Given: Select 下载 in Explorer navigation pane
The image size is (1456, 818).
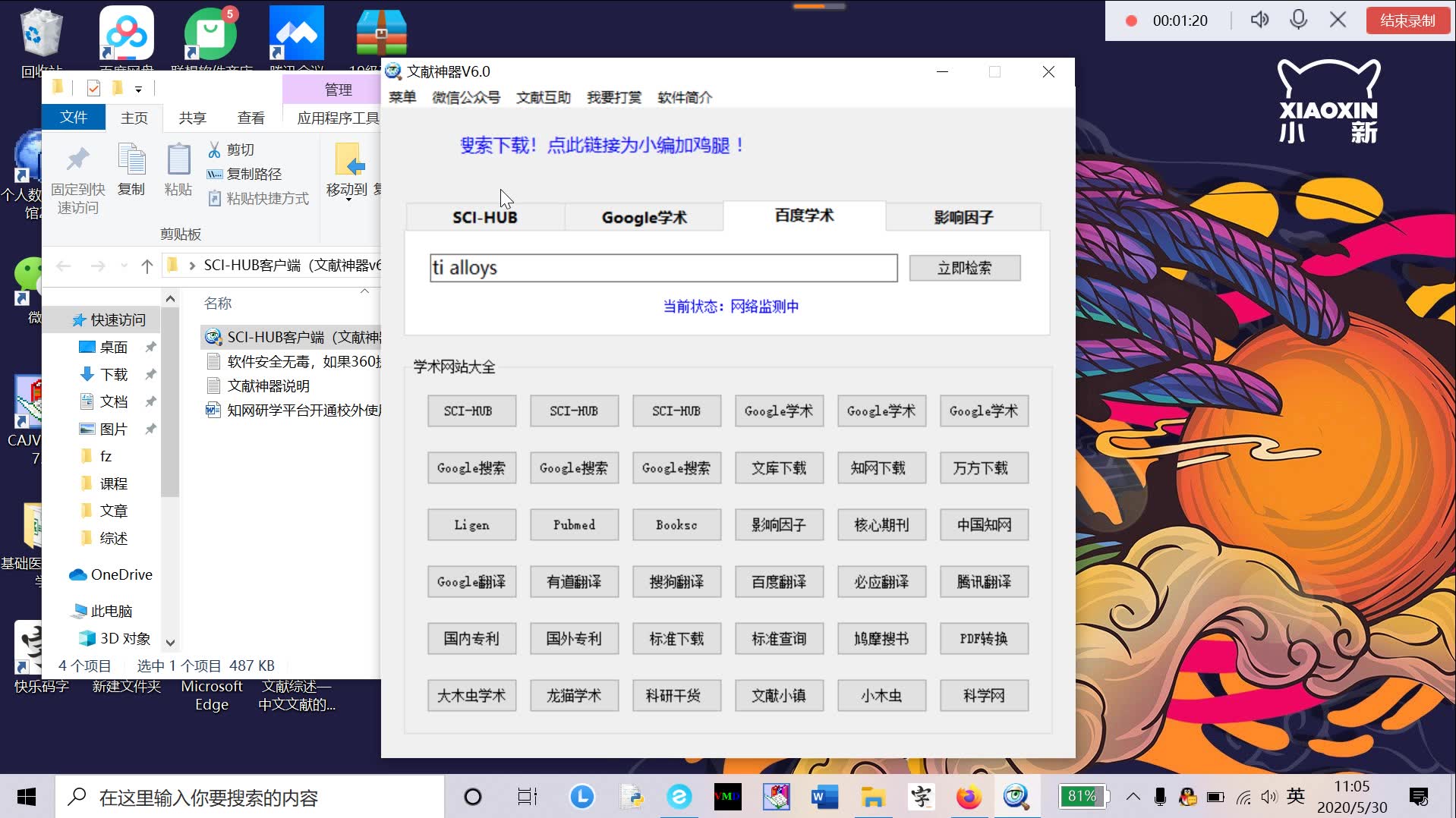Looking at the screenshot, I should (x=113, y=375).
